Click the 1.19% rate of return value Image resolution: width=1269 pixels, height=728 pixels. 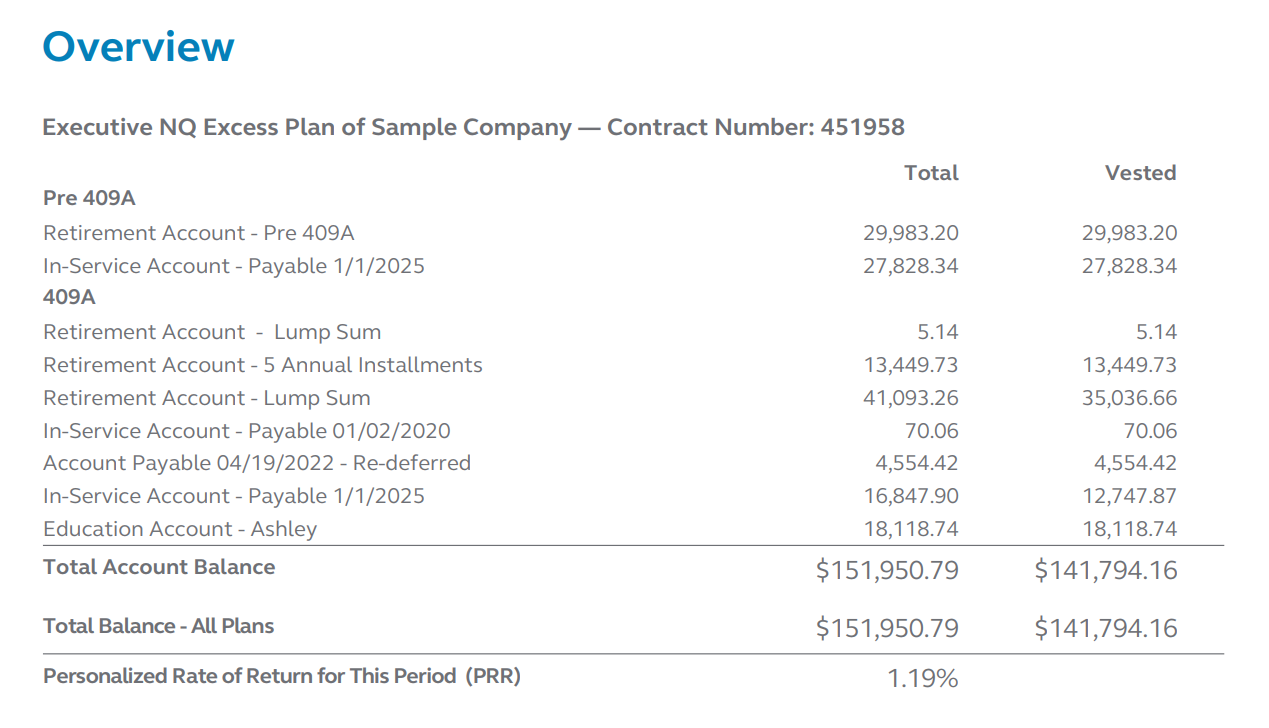(x=922, y=679)
